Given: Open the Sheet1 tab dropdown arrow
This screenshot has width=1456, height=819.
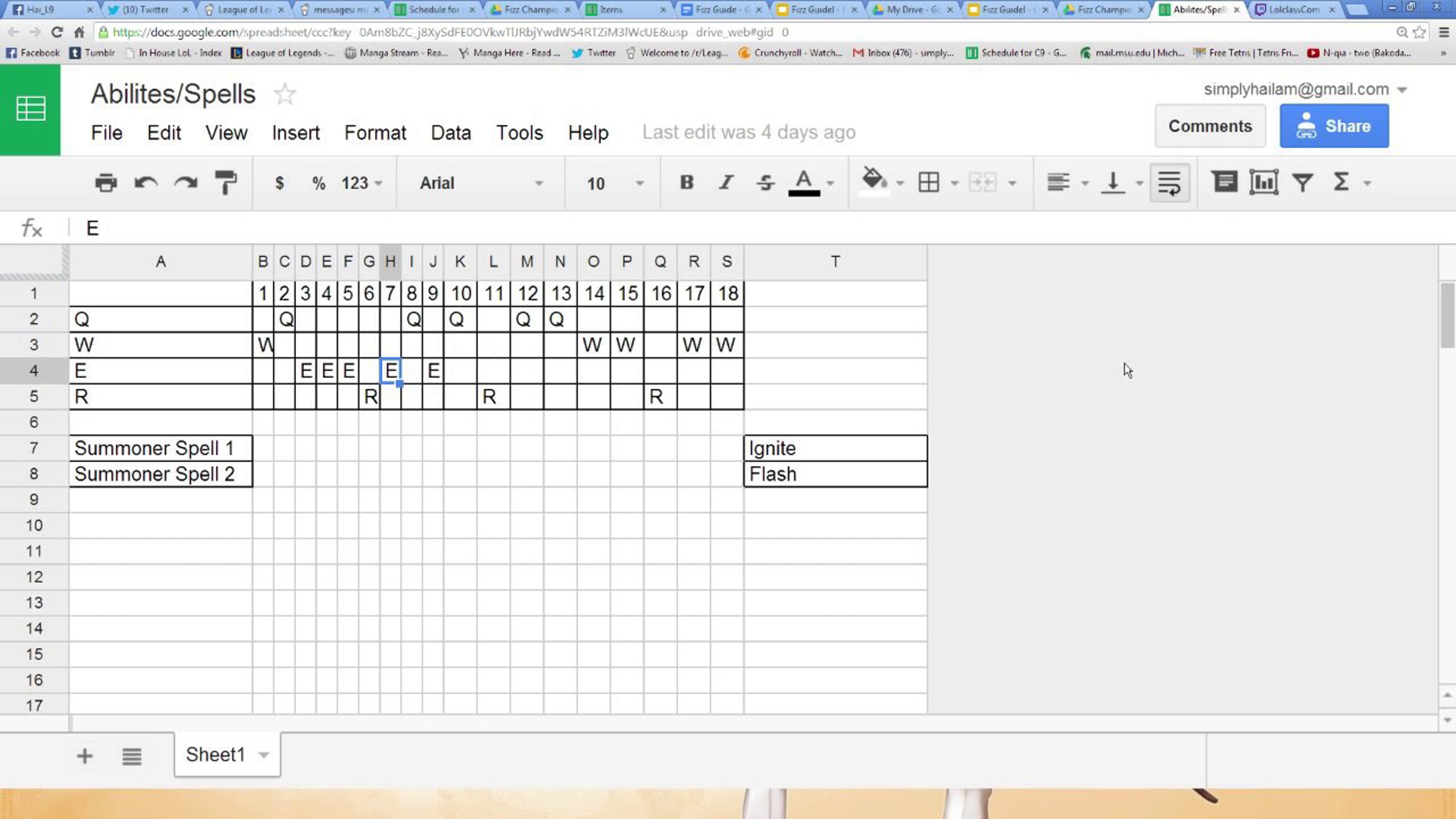Looking at the screenshot, I should pos(264,755).
